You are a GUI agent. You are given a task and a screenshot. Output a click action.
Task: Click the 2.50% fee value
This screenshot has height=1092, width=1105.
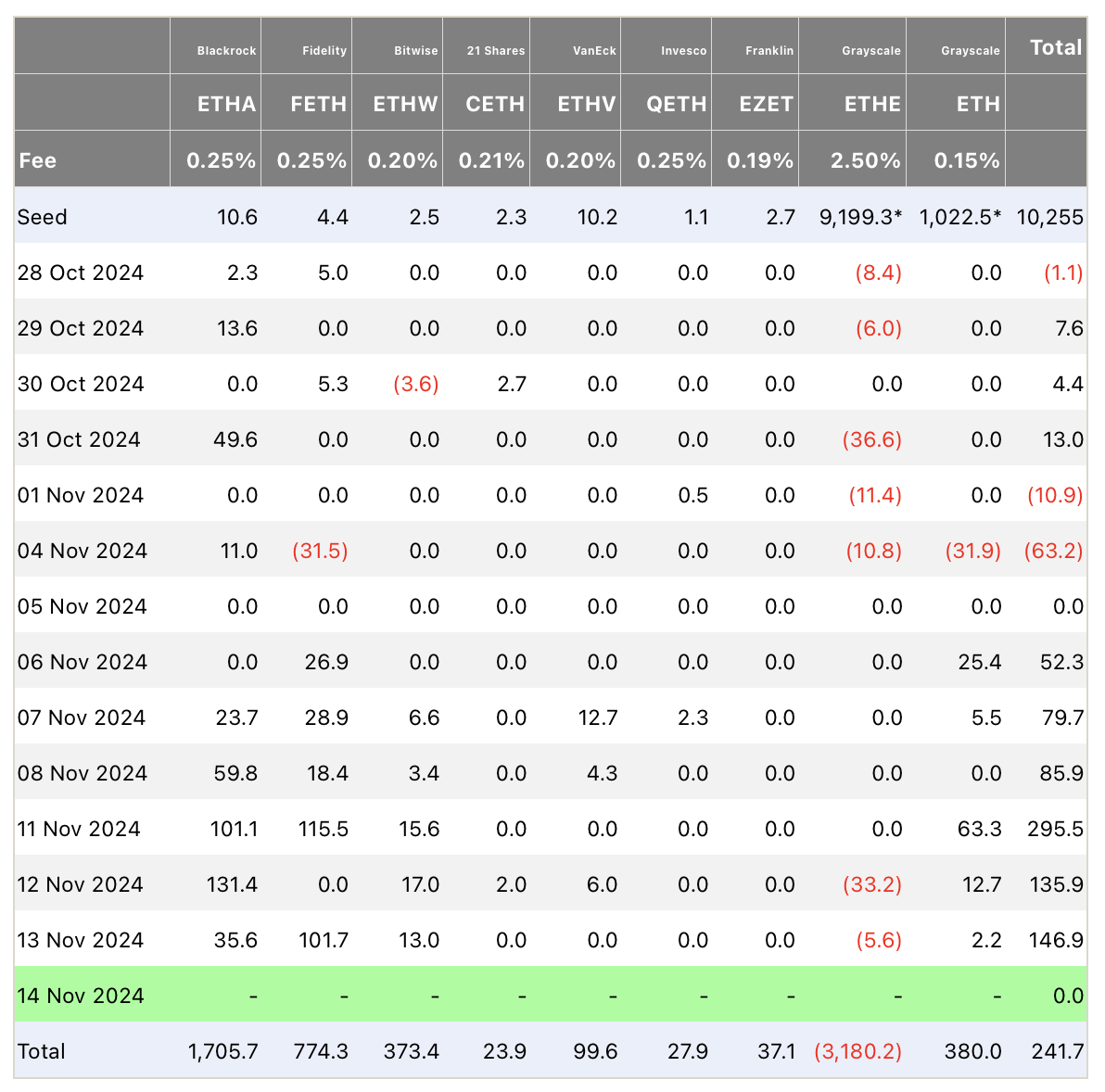(x=866, y=160)
